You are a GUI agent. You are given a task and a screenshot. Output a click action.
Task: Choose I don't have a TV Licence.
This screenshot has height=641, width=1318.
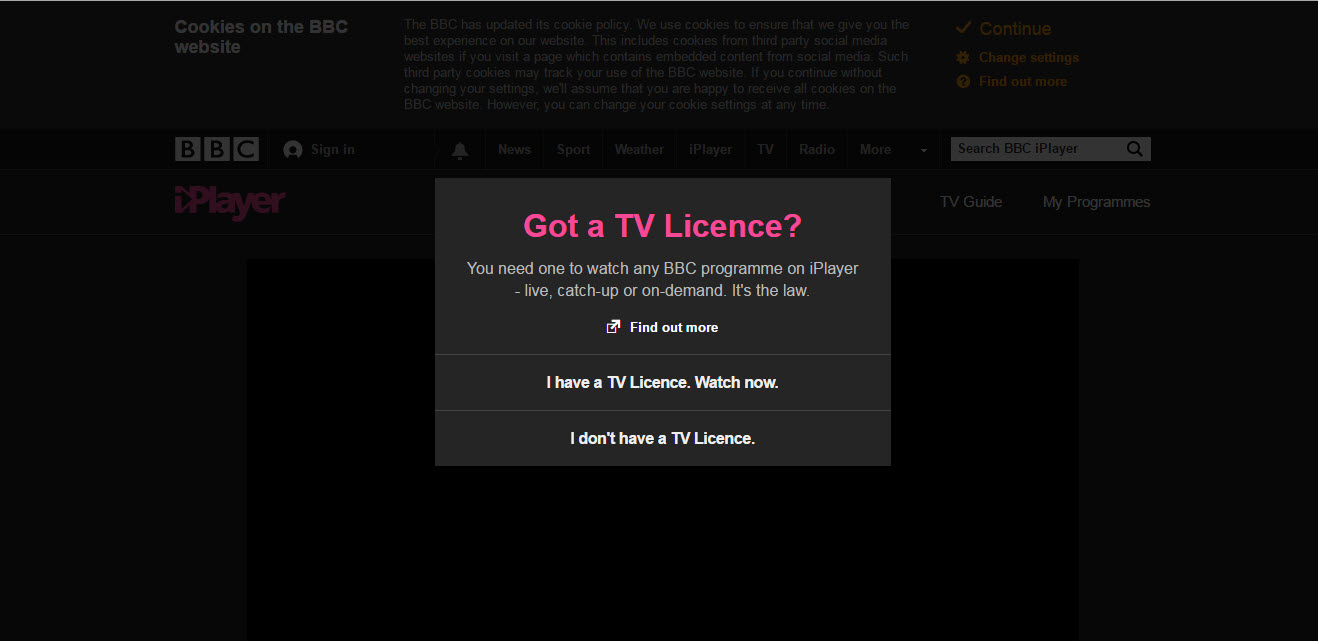pos(663,438)
